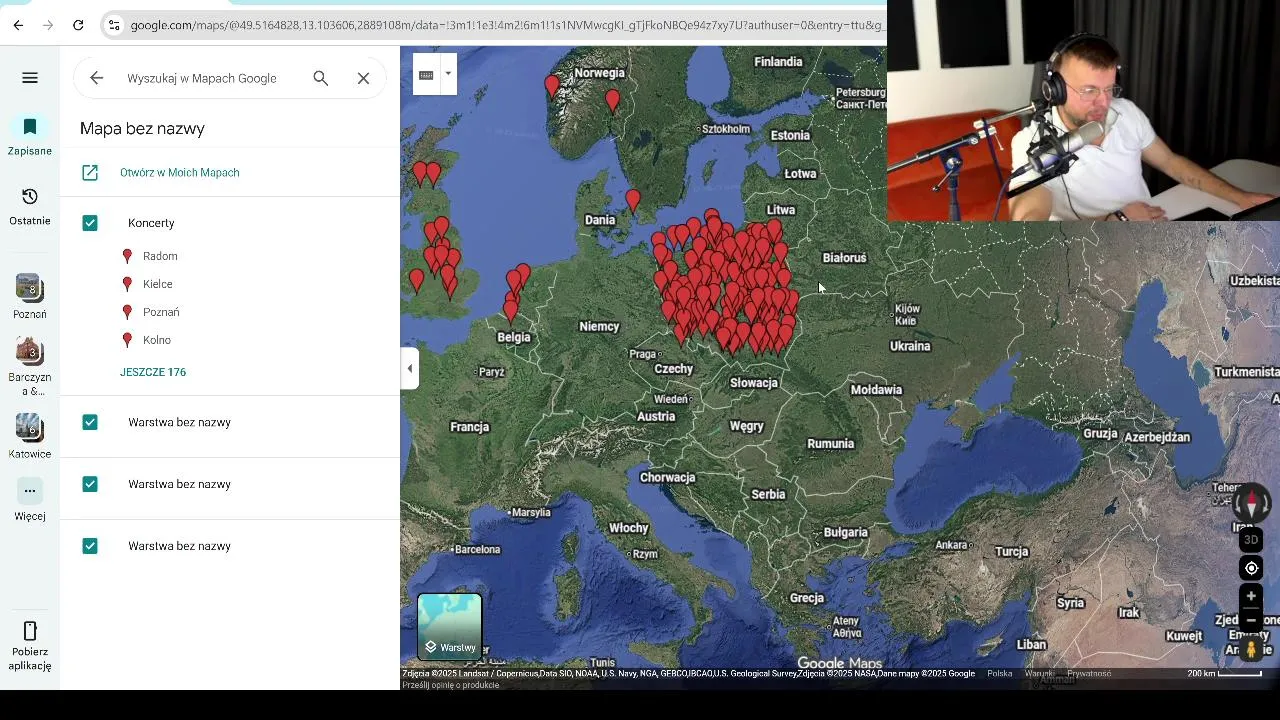Viewport: 1280px width, 720px height.
Task: Zoom in with the plus button
Action: (x=1251, y=596)
